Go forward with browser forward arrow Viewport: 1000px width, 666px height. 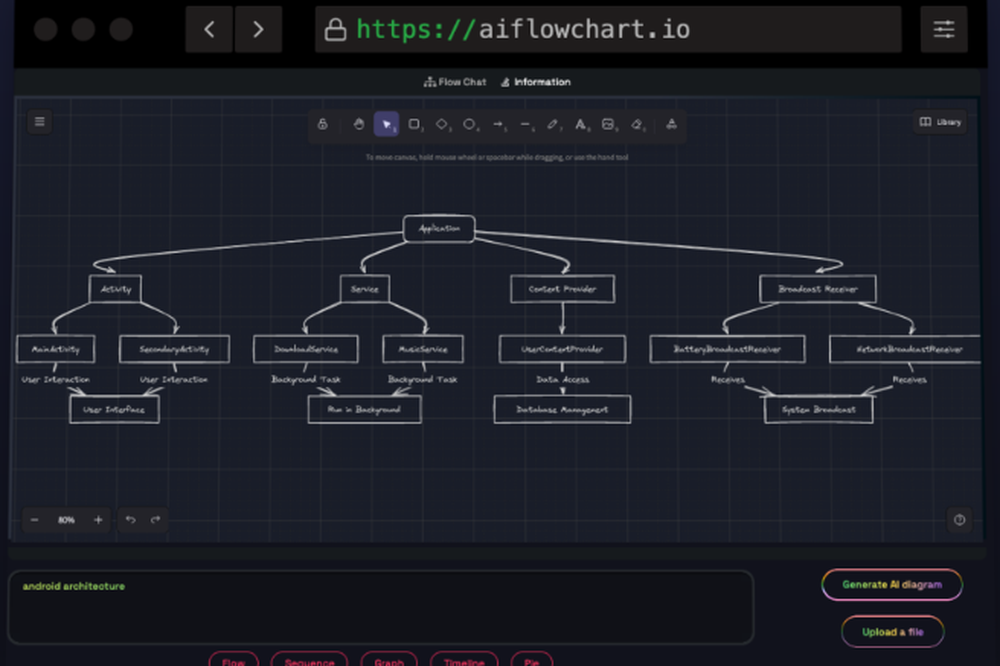[x=258, y=29]
